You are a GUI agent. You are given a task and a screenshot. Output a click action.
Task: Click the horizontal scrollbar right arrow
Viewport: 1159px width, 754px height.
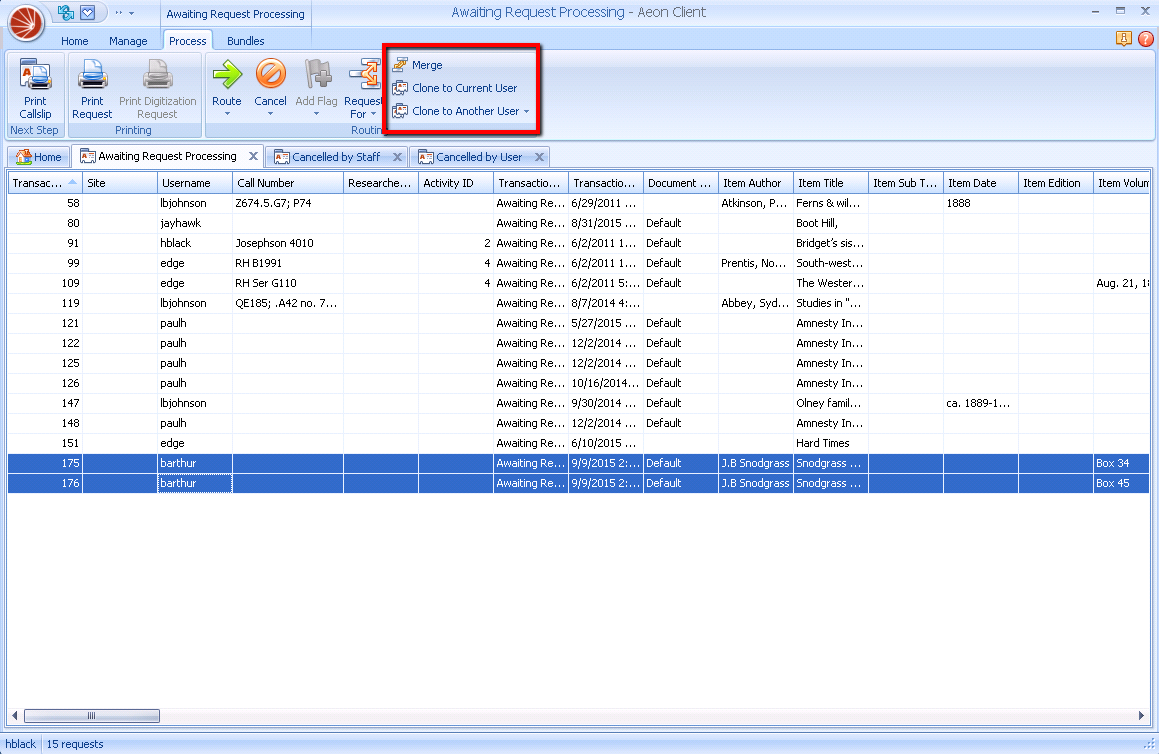[1142, 716]
